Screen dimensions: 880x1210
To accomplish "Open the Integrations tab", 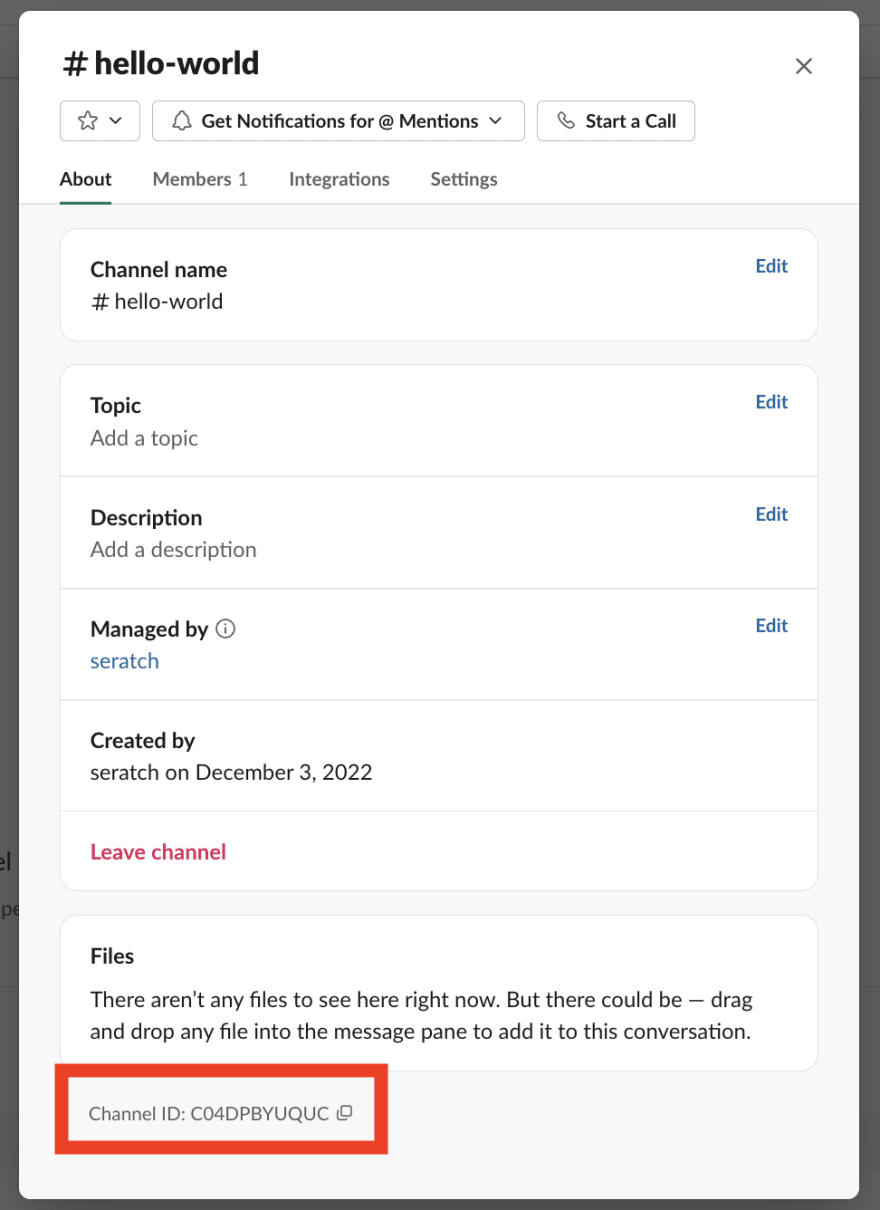I will (339, 179).
